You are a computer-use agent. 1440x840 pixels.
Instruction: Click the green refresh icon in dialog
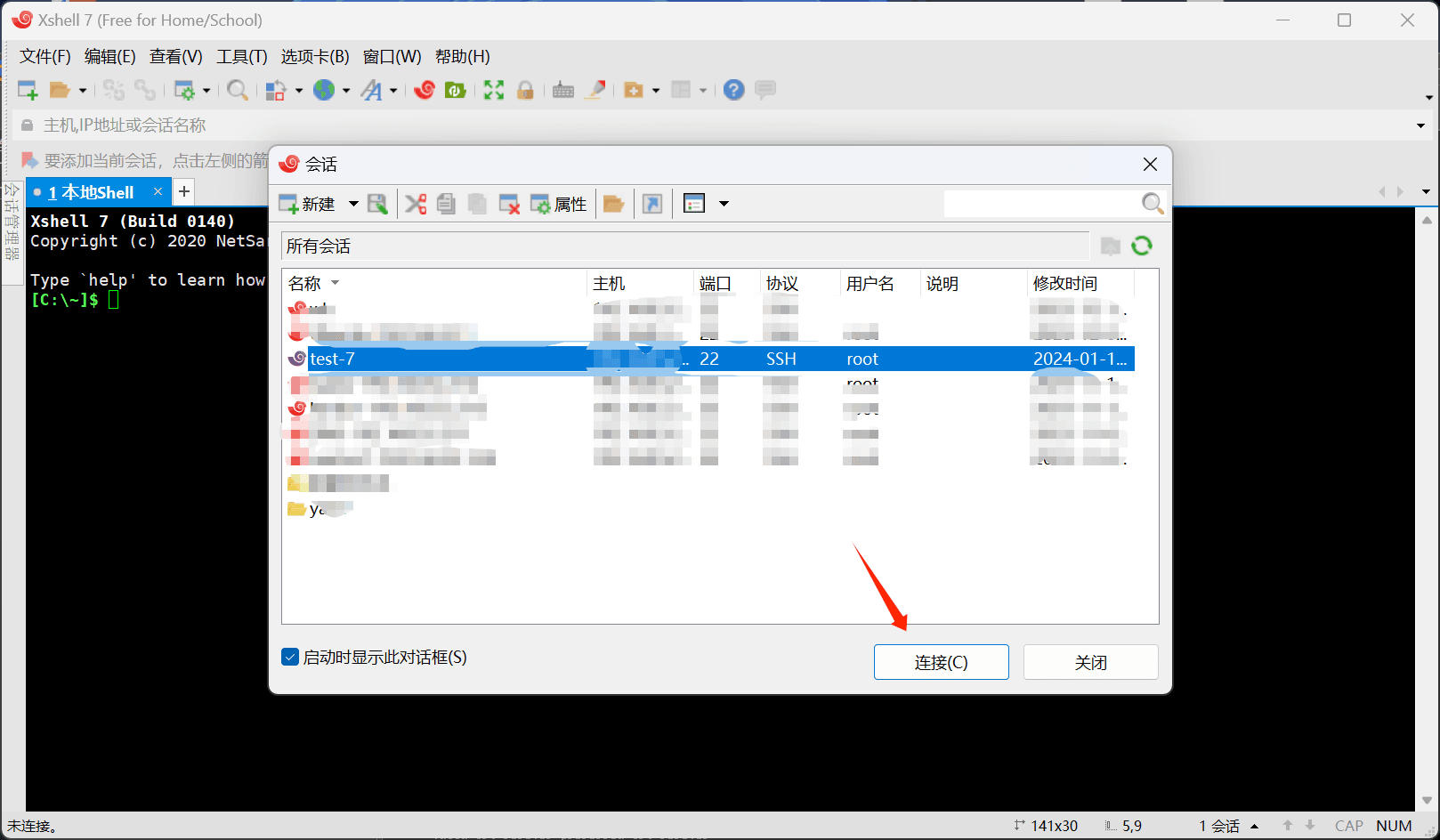click(1142, 246)
